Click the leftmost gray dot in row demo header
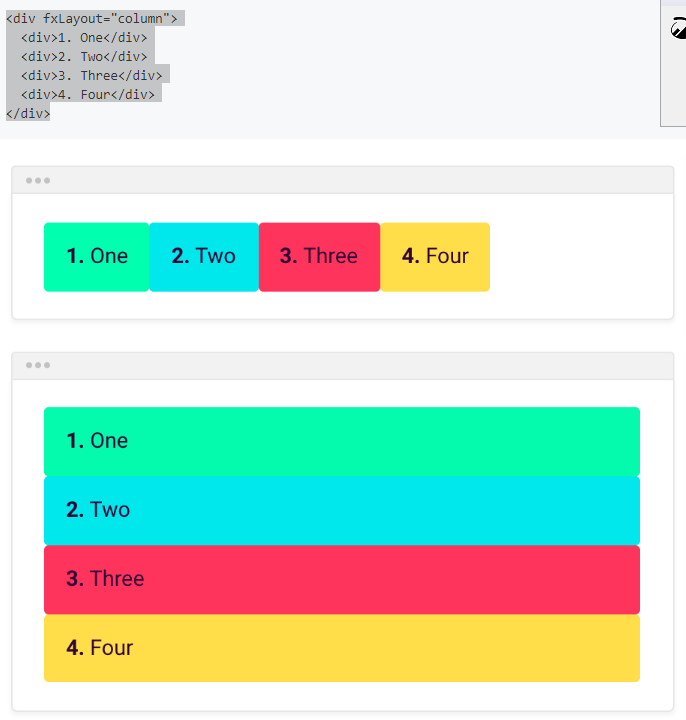 (x=29, y=180)
